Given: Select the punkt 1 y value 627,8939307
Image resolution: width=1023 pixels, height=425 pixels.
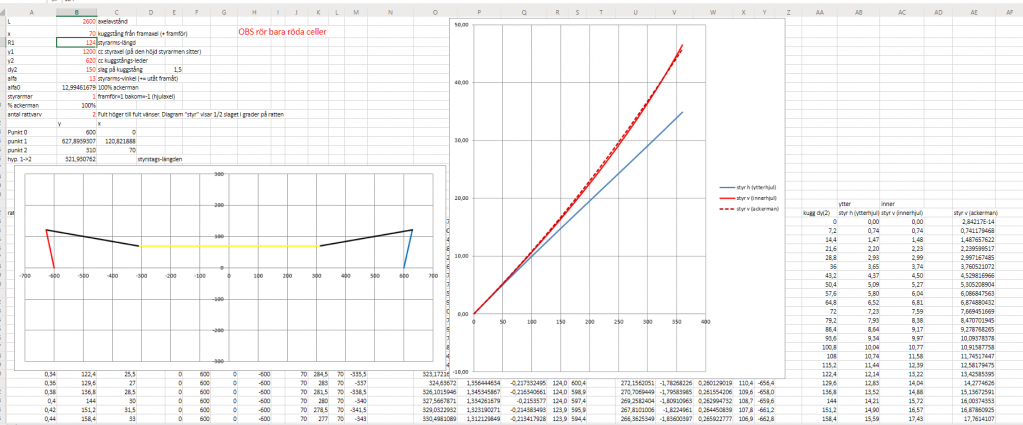Looking at the screenshot, I should 76,140.
